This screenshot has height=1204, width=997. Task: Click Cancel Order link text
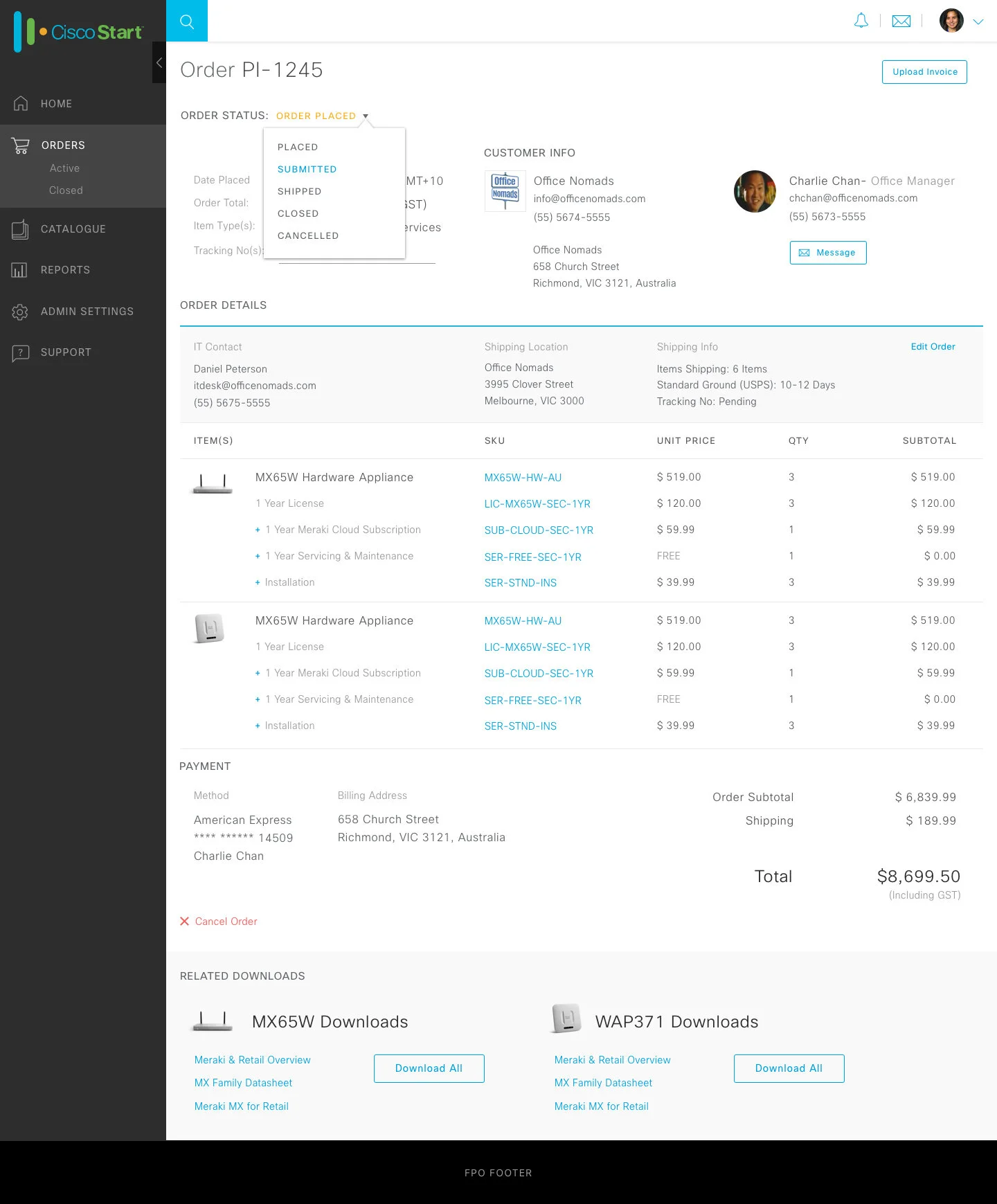(226, 922)
